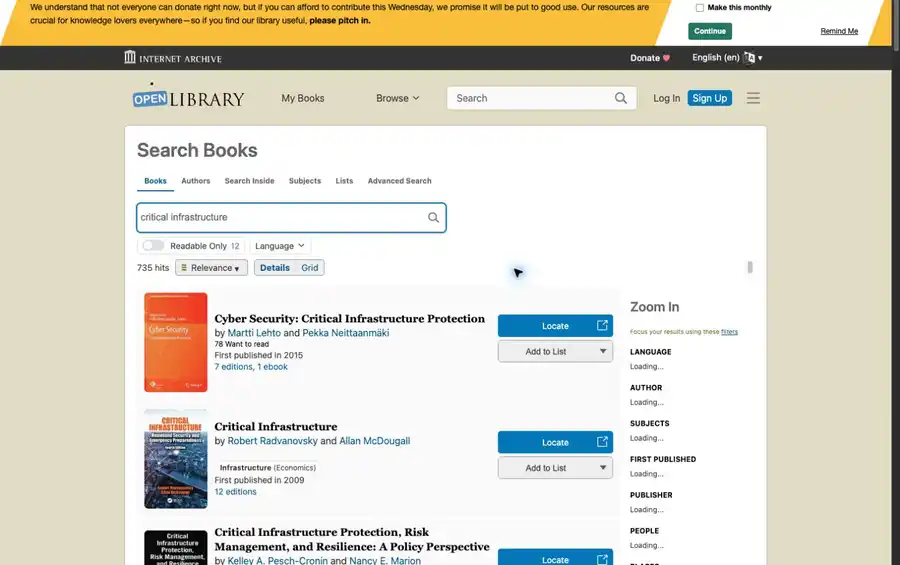Switch to Grid view
Screen dimensions: 900x565
[x=309, y=268]
